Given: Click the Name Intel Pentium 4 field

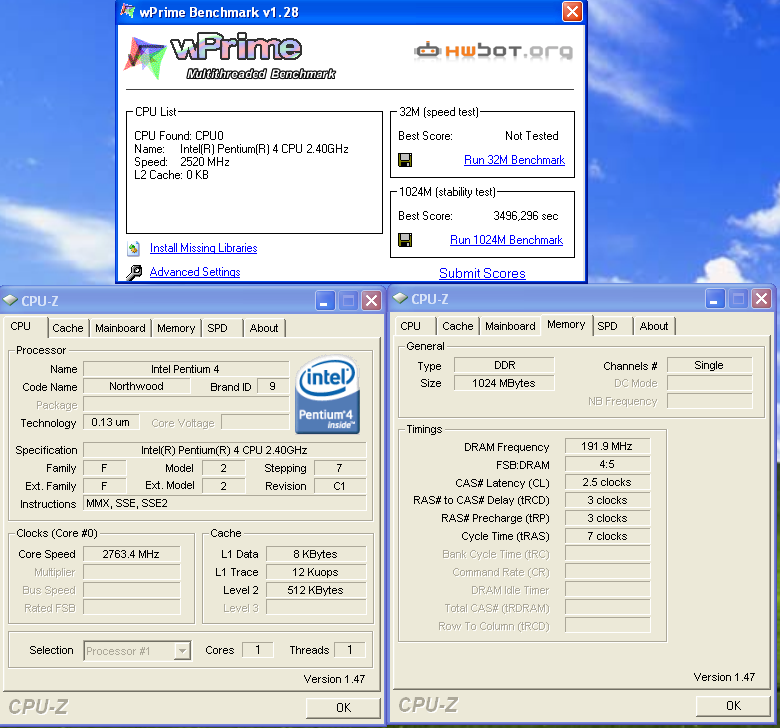Looking at the screenshot, I should pyautogui.click(x=186, y=369).
